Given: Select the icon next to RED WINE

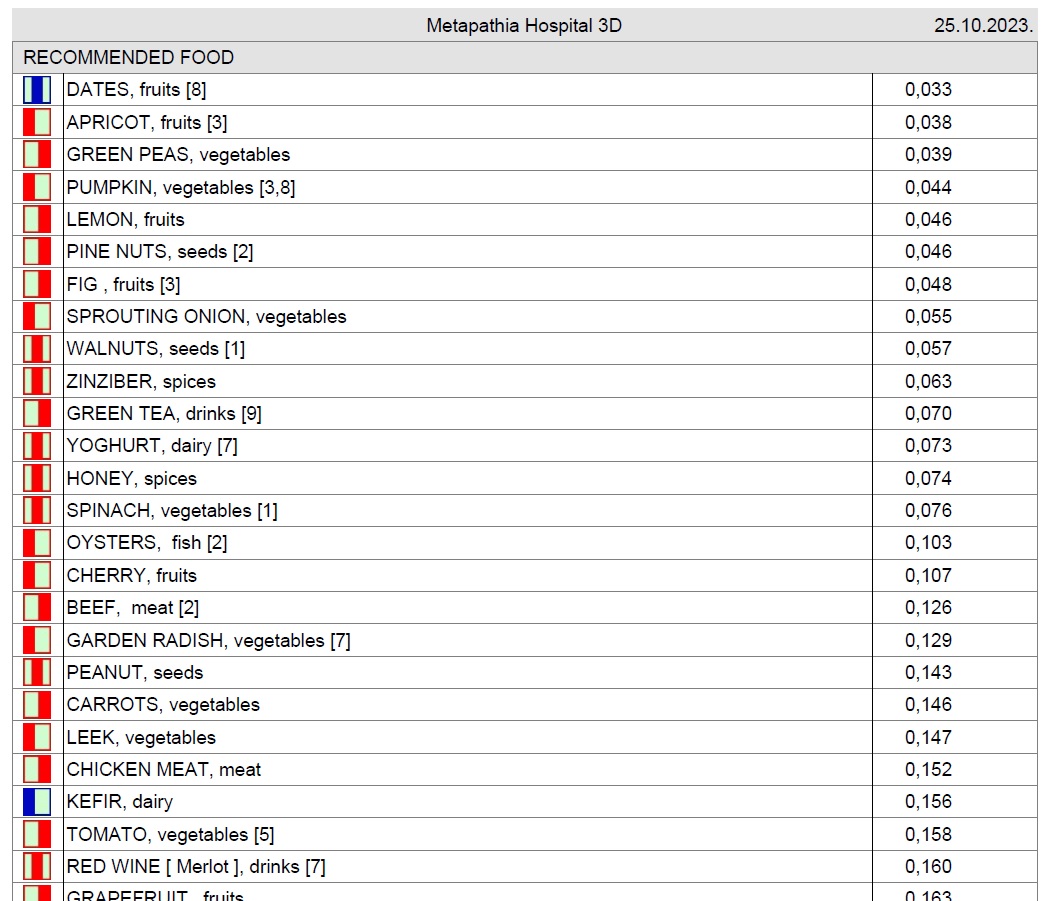Looking at the screenshot, I should (x=37, y=866).
